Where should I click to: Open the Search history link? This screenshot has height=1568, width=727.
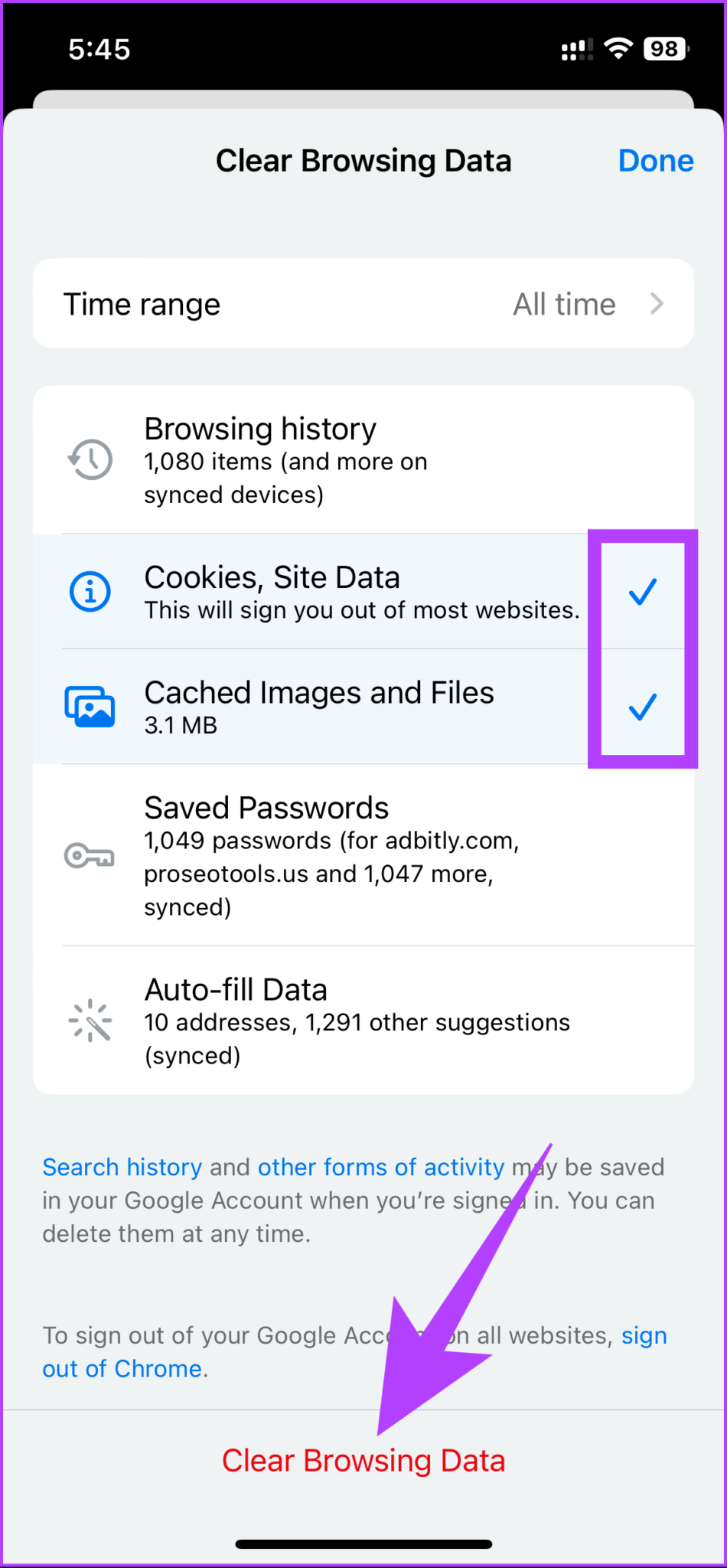tap(121, 1167)
